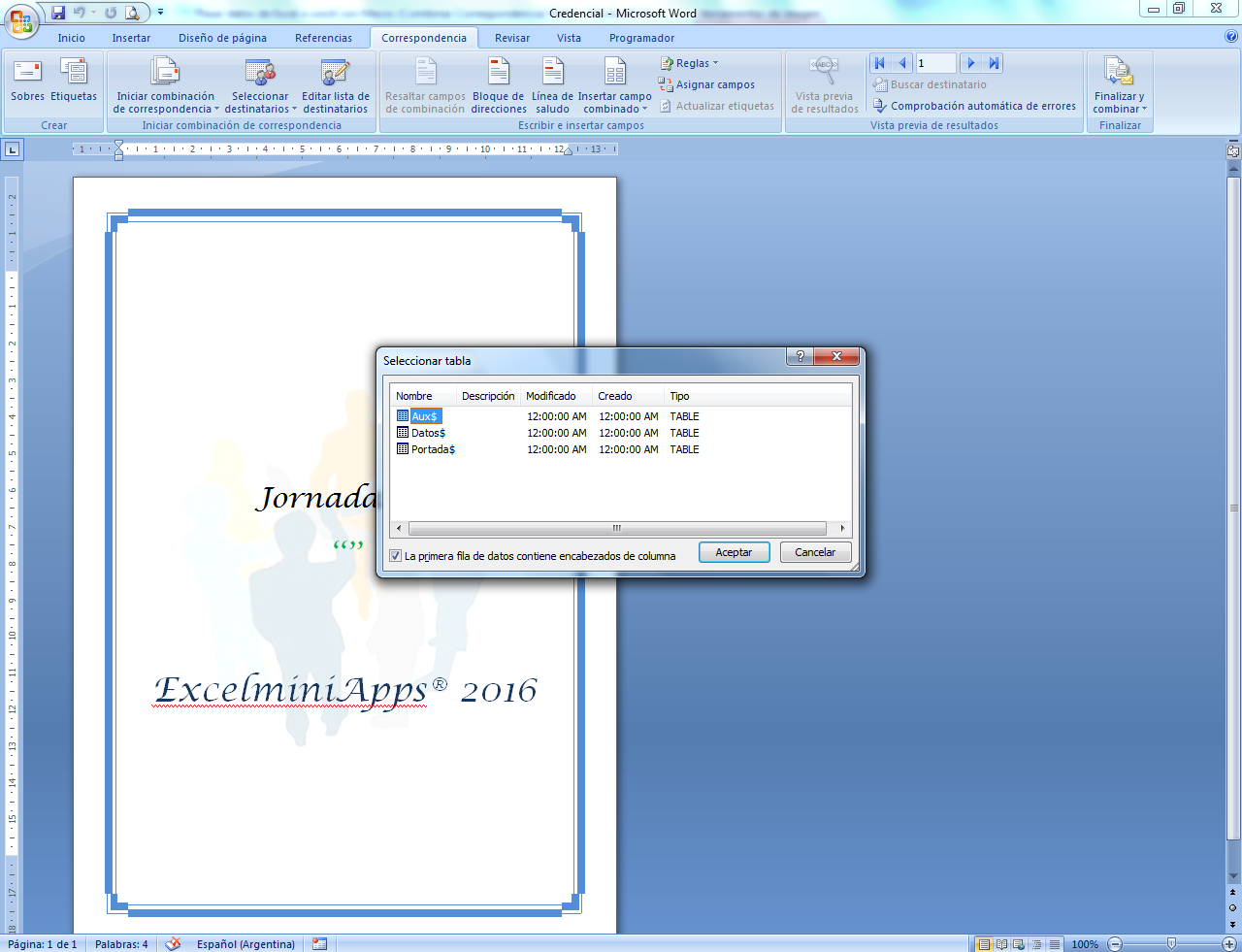Viewport: 1242px width, 952px height.
Task: Click the dialog list horizontal scrollbar
Action: tap(617, 529)
